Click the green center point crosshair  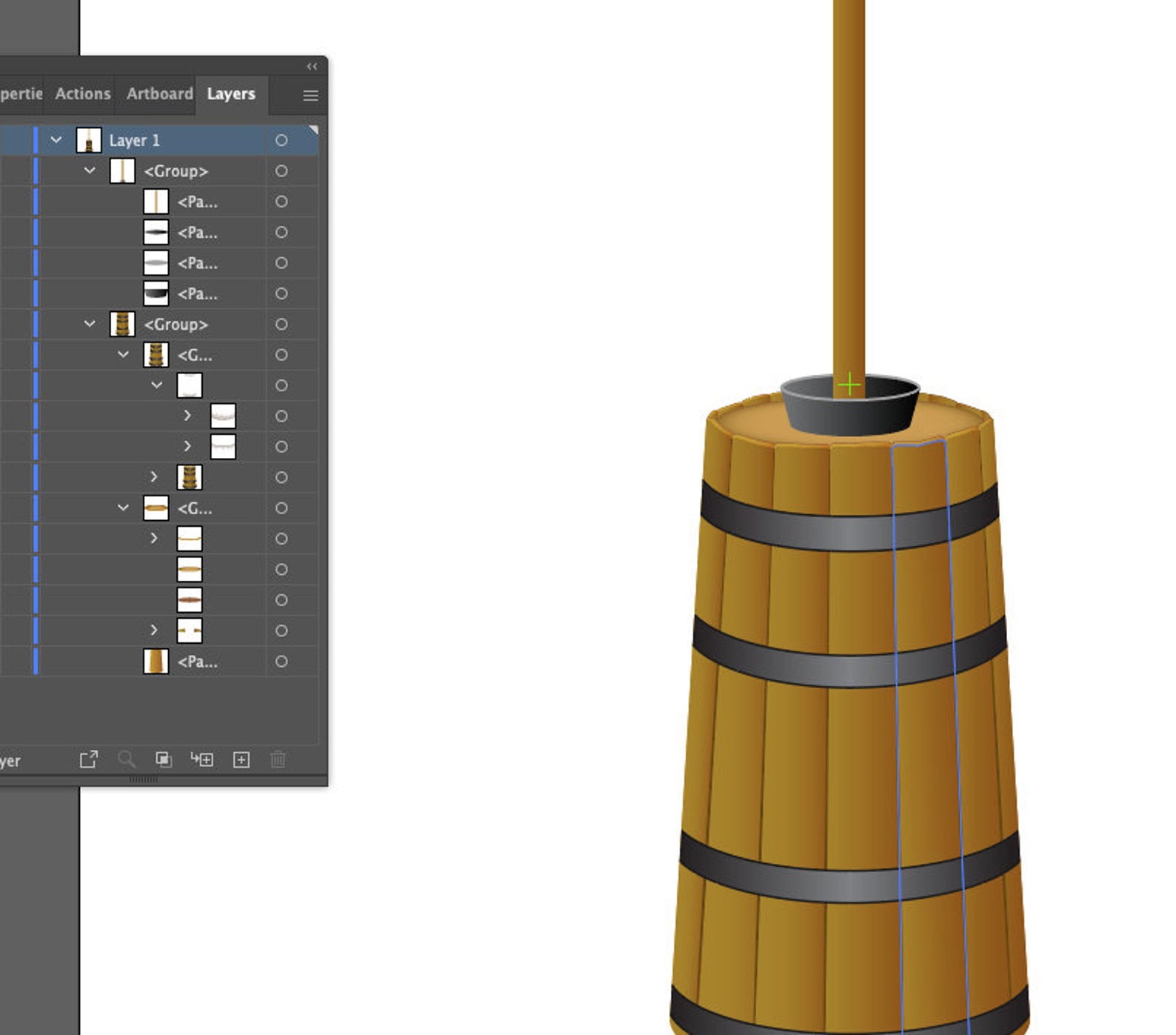point(849,385)
